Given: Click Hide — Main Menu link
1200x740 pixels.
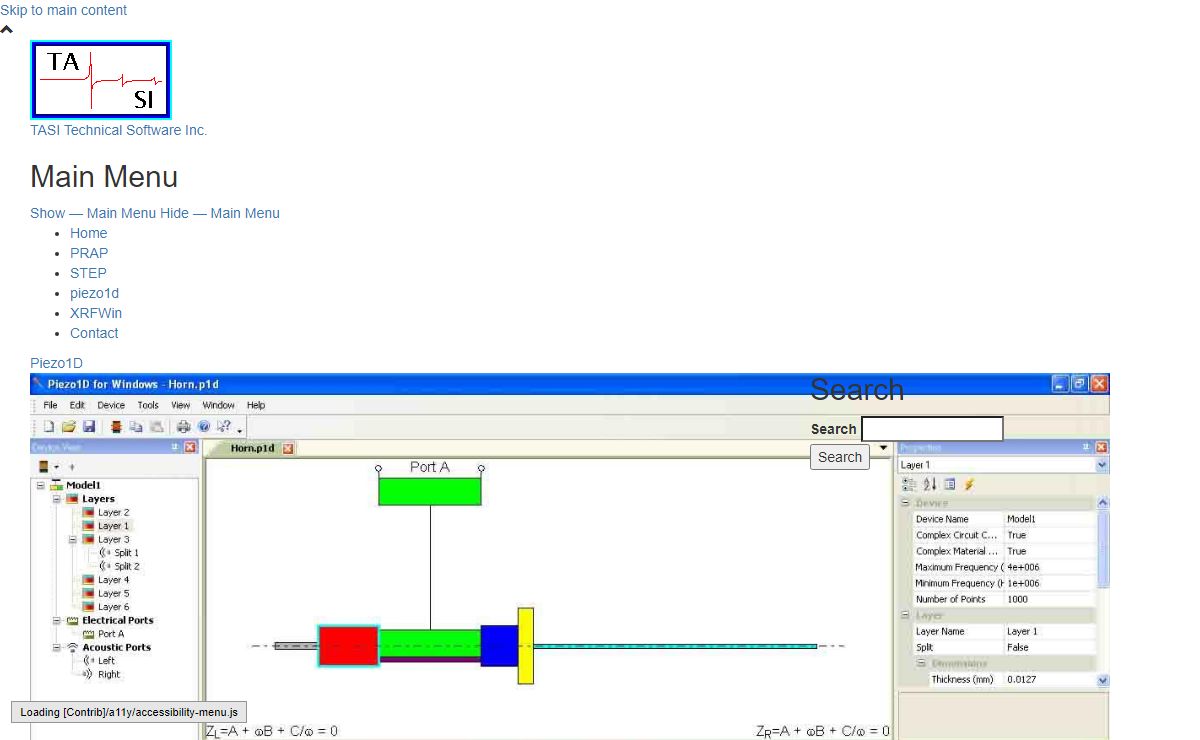Looking at the screenshot, I should tap(220, 213).
